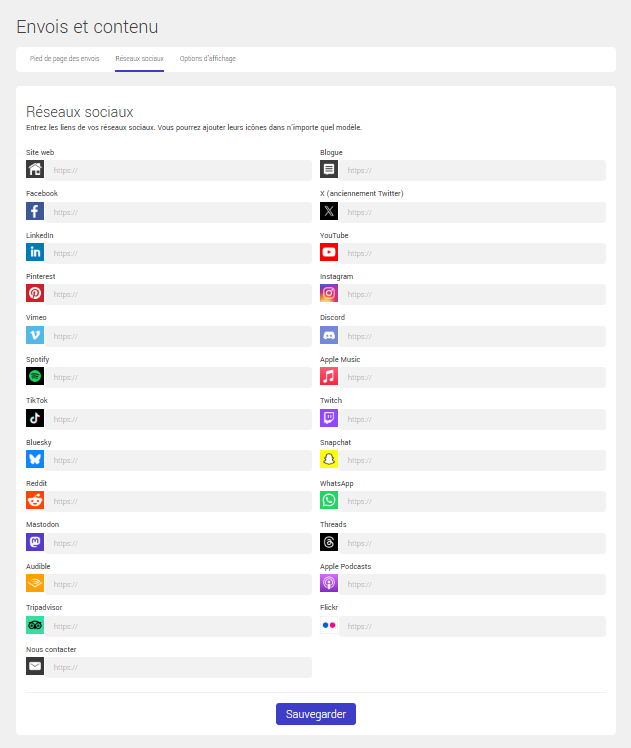This screenshot has width=631, height=748.
Task: Click the Vimeo link input
Action: tap(178, 336)
